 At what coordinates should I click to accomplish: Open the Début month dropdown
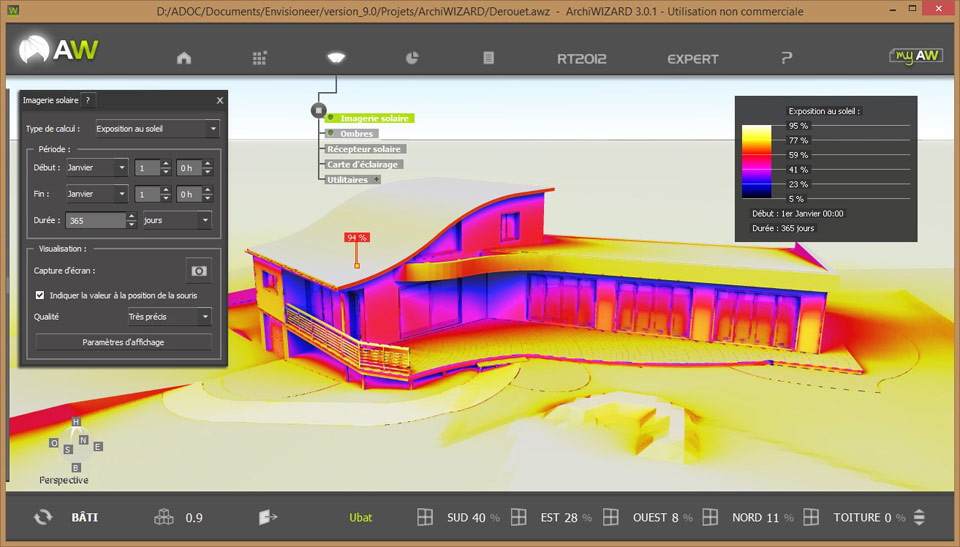pos(97,167)
